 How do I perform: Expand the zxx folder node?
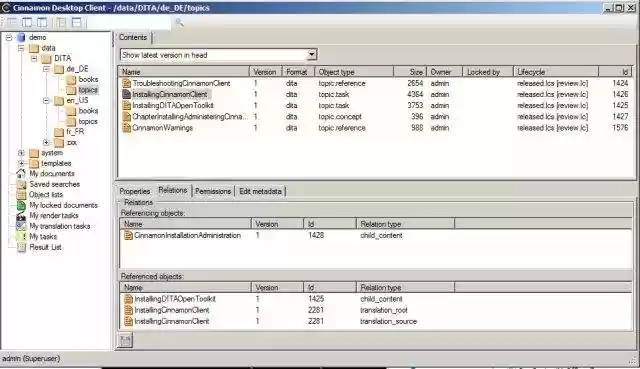(x=46, y=142)
